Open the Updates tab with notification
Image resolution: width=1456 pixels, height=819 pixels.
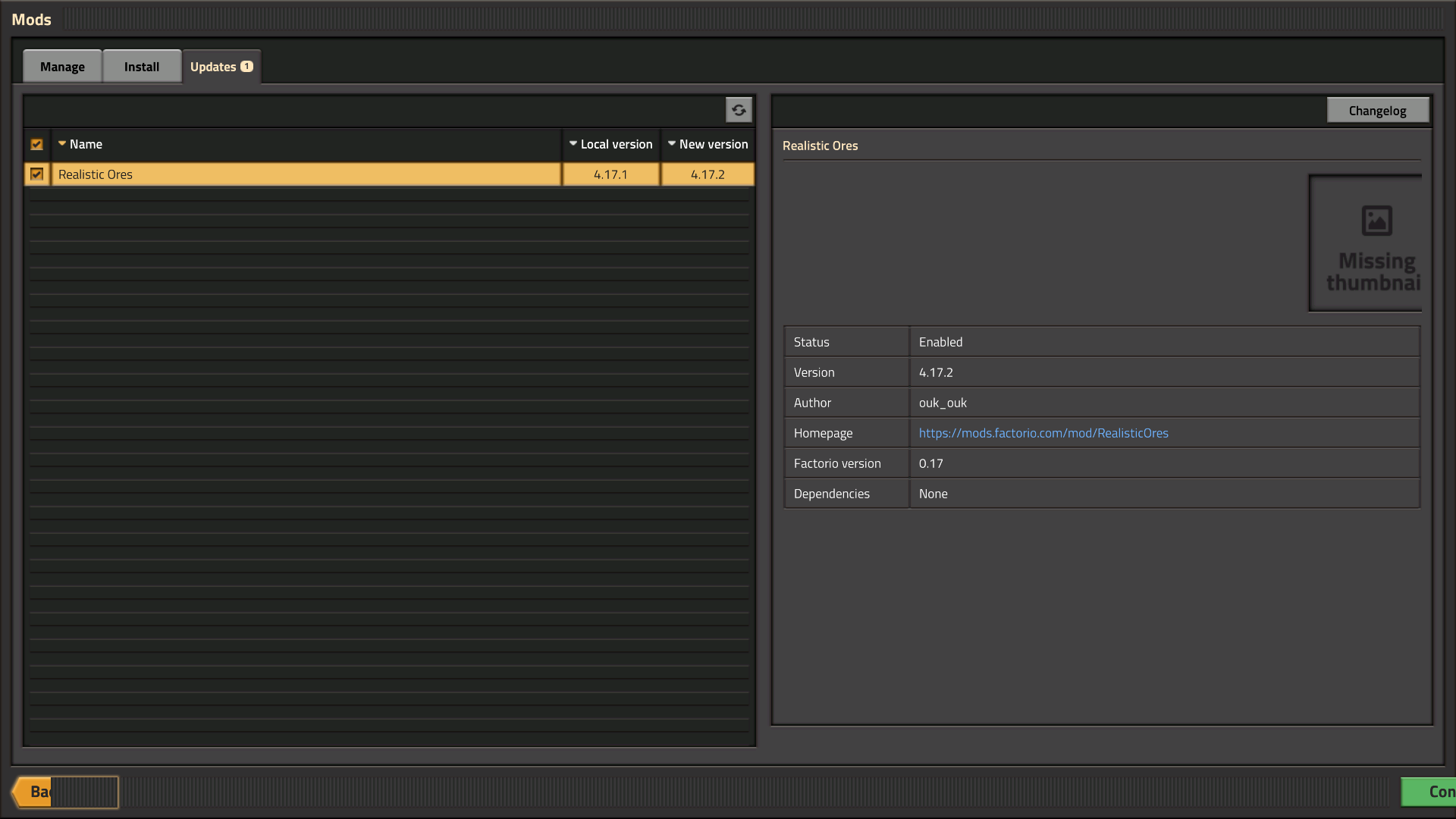(220, 65)
